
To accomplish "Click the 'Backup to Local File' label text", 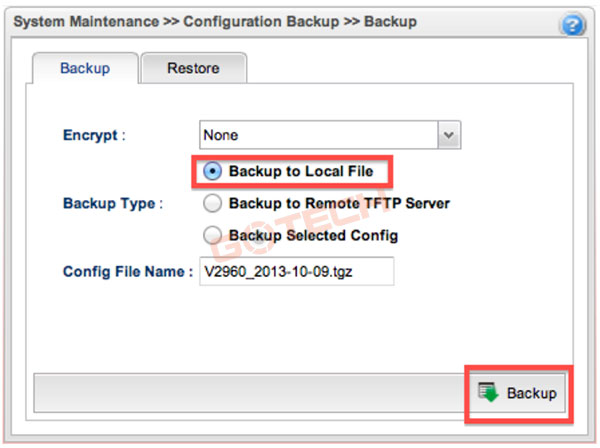I will point(300,172).
